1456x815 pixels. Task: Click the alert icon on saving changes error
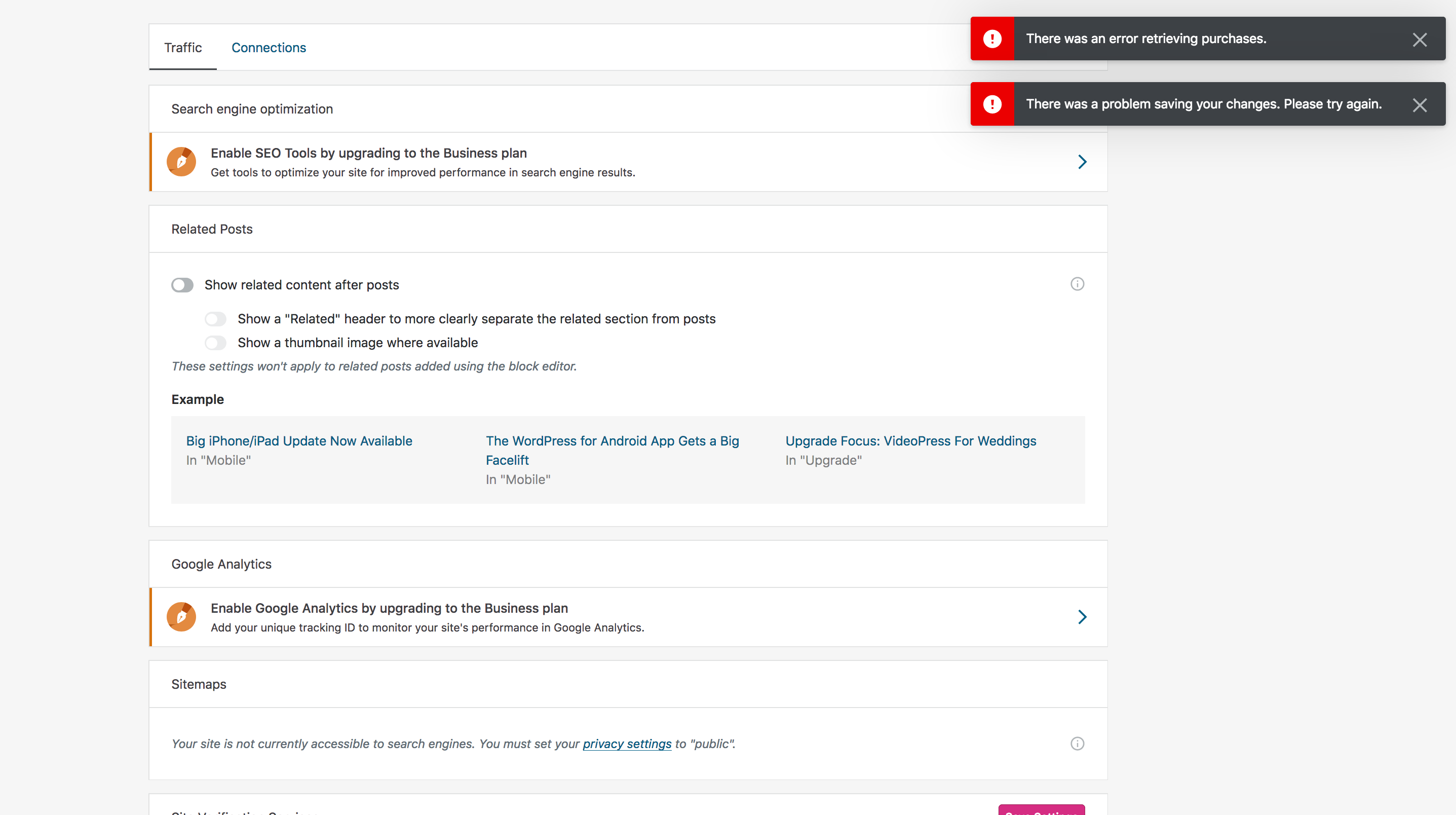(x=992, y=104)
